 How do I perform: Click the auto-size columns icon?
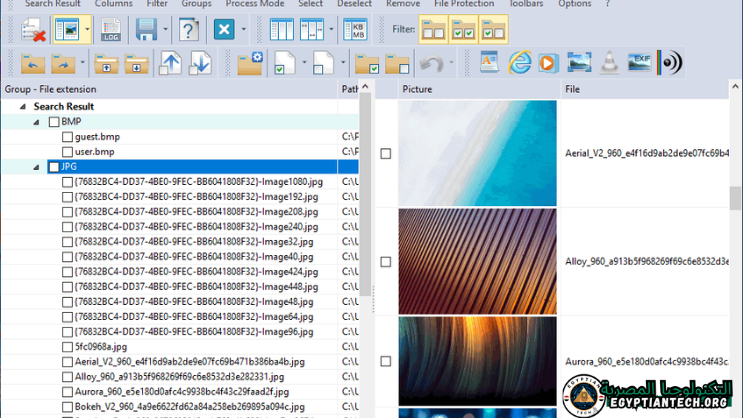click(x=311, y=30)
